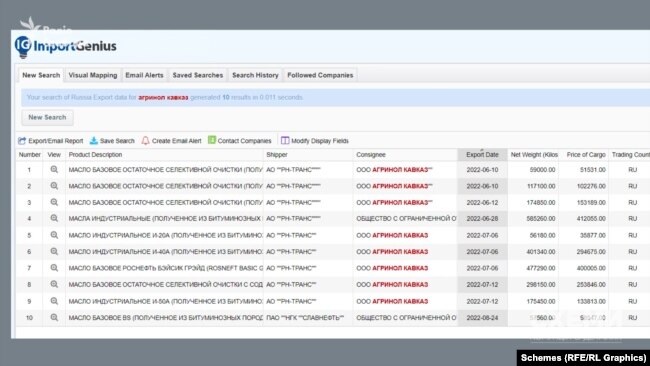
Task: Click МАСЛА ИНДУСТРИАЛЬНЫЕ description in row 4
Action: tap(165, 218)
